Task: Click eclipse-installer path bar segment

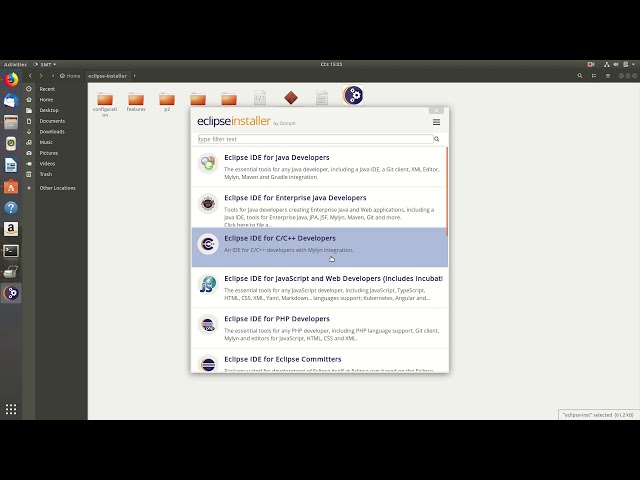Action: (x=107, y=76)
